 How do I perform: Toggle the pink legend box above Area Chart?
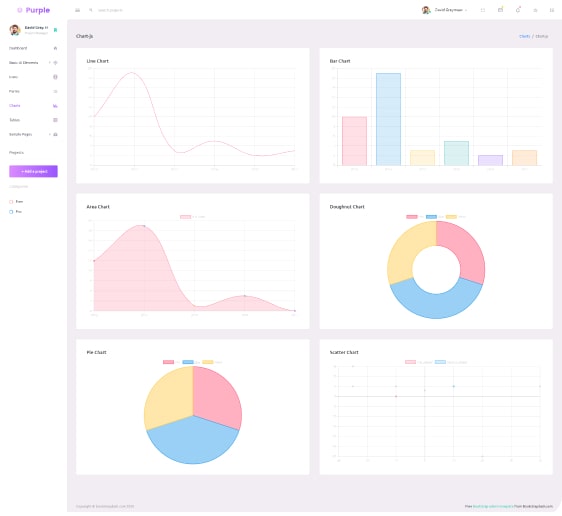tap(185, 217)
